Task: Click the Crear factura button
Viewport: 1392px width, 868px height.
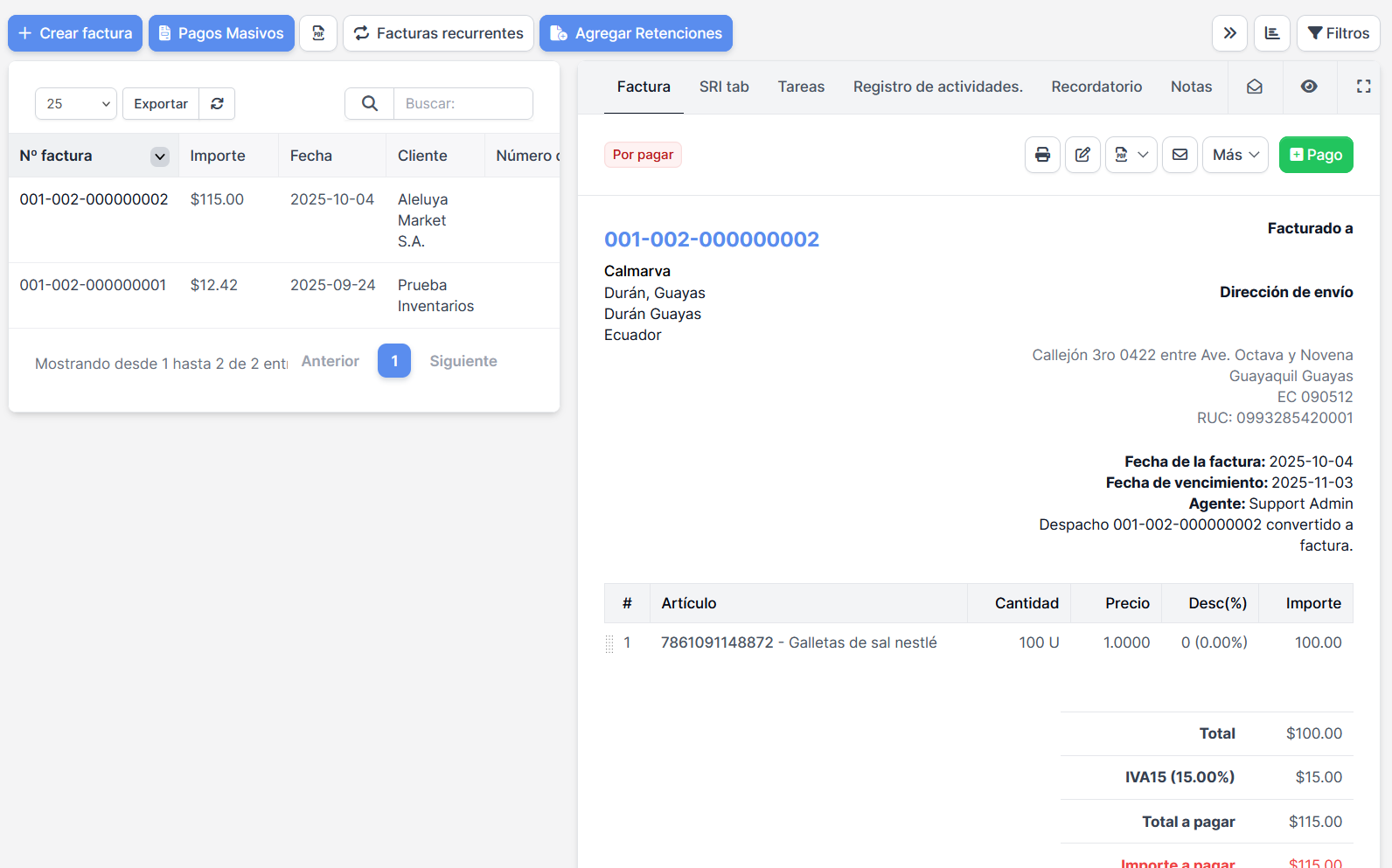Action: (x=75, y=33)
